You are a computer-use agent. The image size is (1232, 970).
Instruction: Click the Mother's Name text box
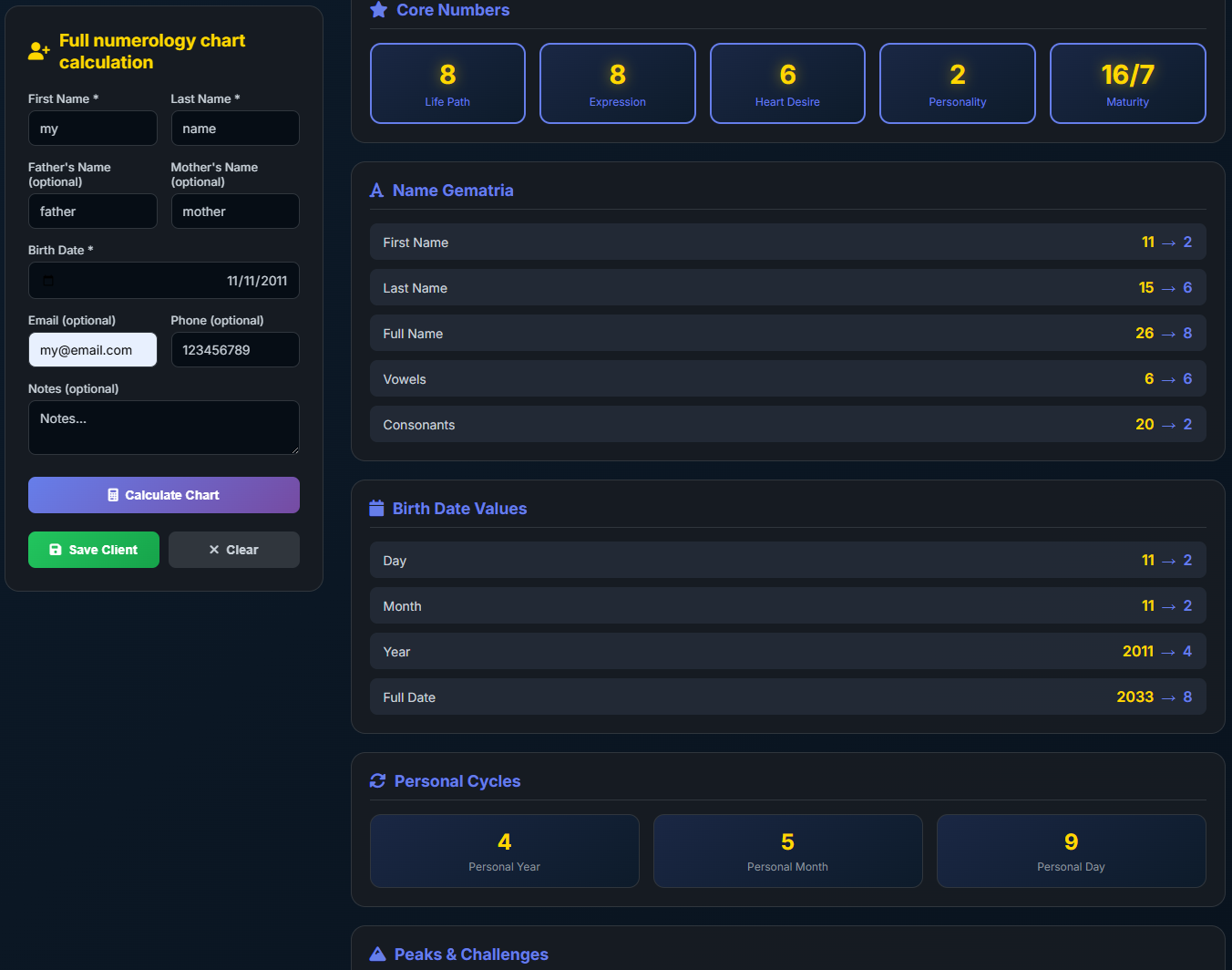click(235, 212)
